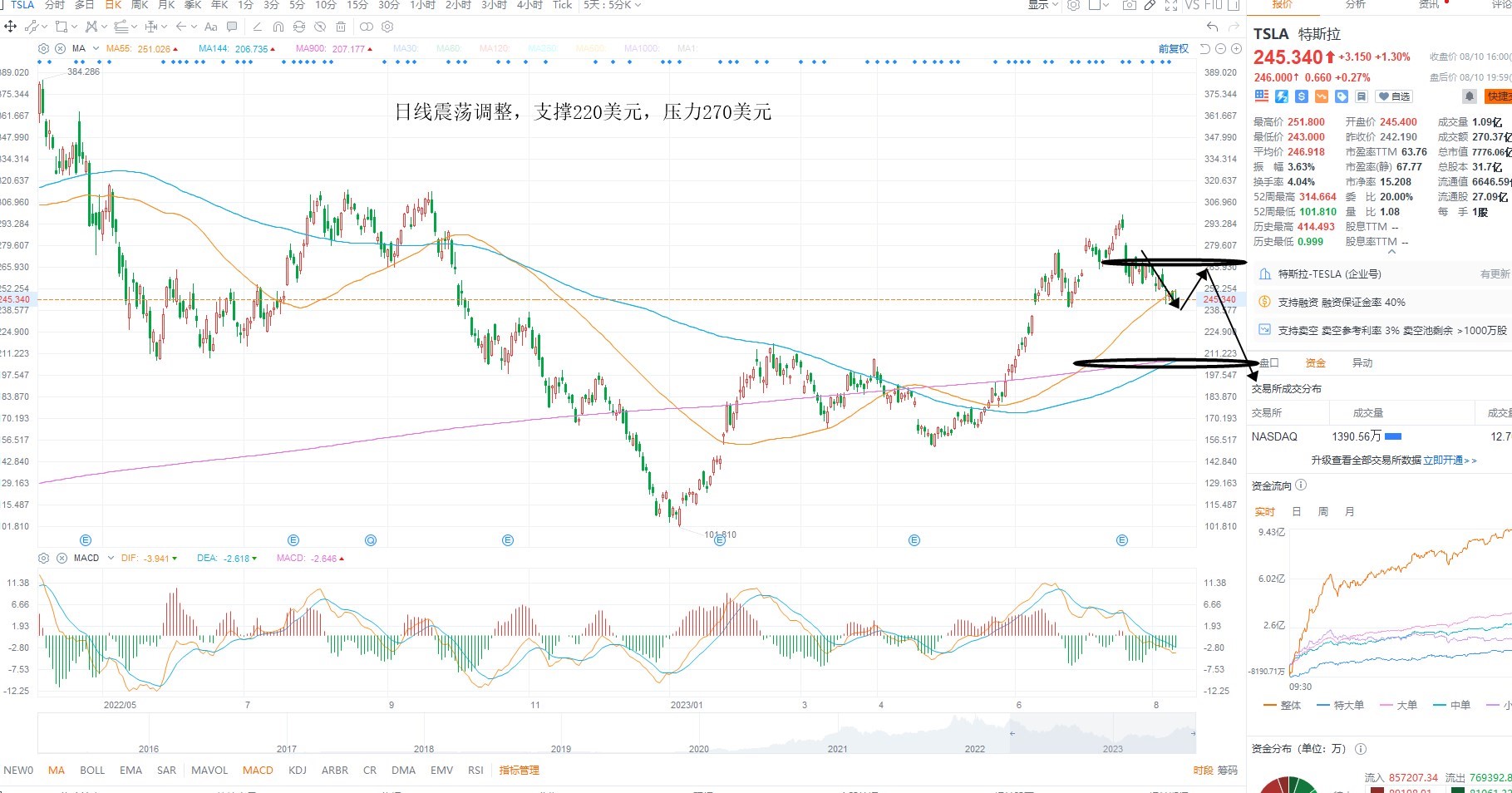Screen dimensions: 1512x793
Task: Switch to the 资金 capital tab
Action: tap(1316, 363)
